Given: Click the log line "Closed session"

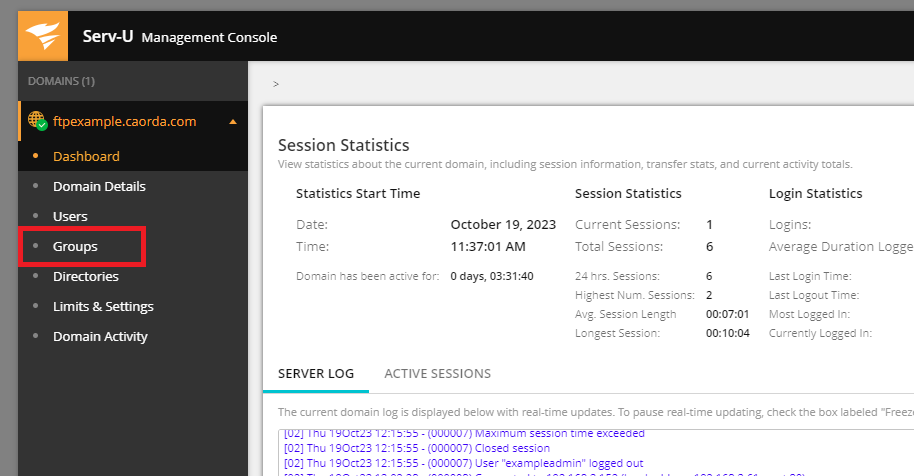Looking at the screenshot, I should pos(417,448).
